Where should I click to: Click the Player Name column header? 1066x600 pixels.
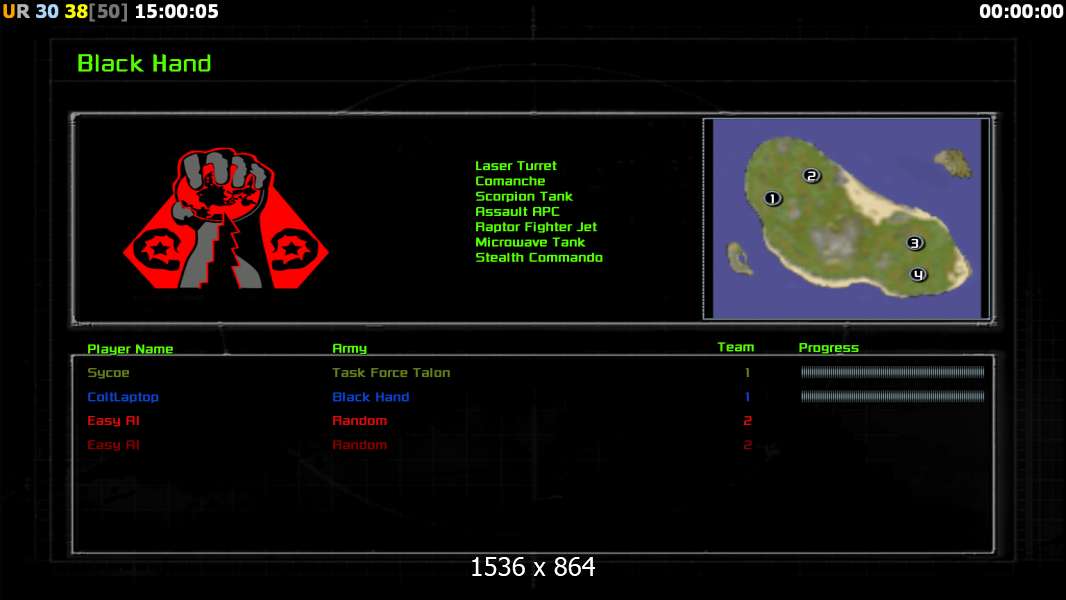(x=130, y=349)
